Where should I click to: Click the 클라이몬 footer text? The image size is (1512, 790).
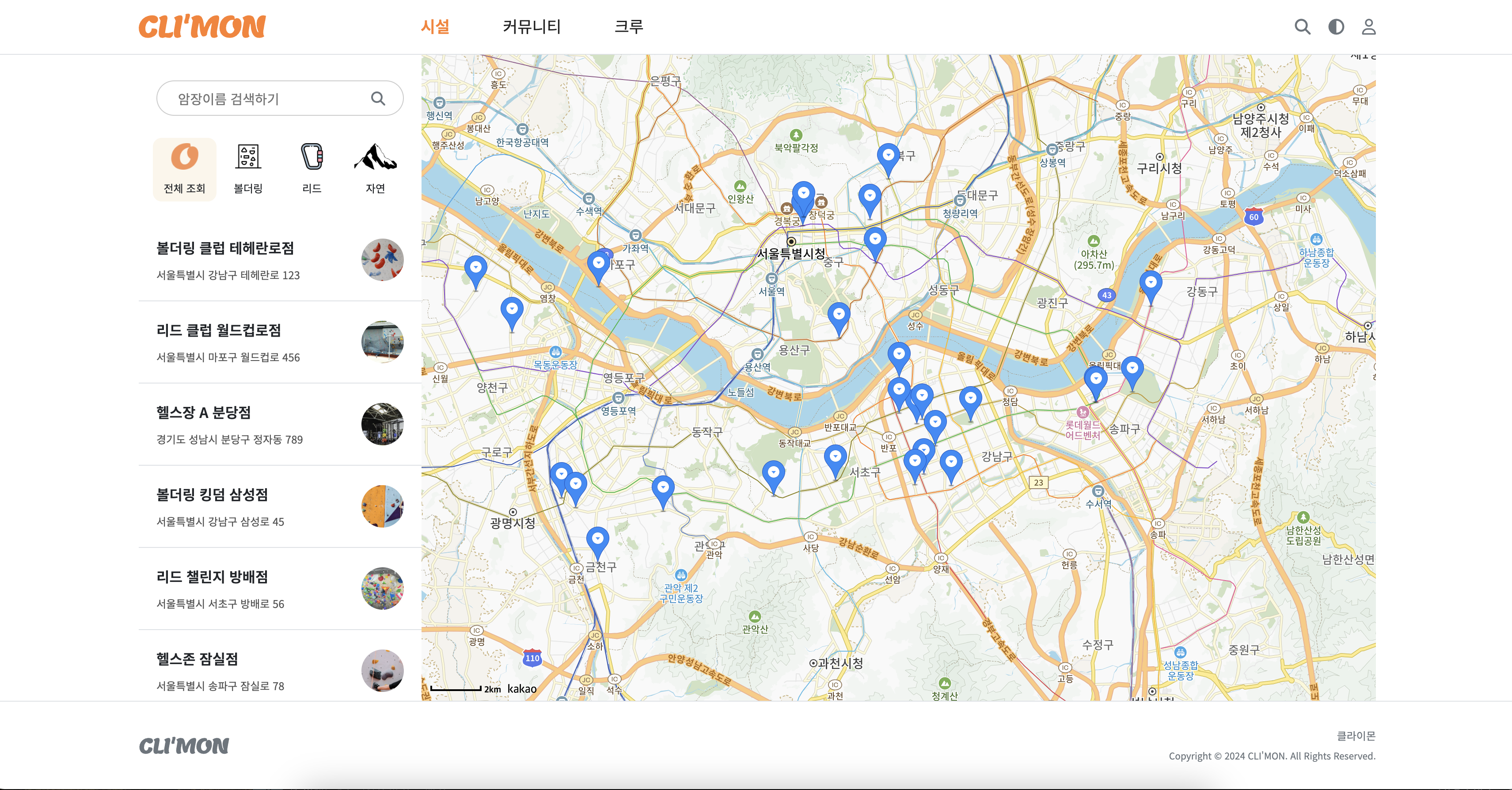tap(1356, 735)
